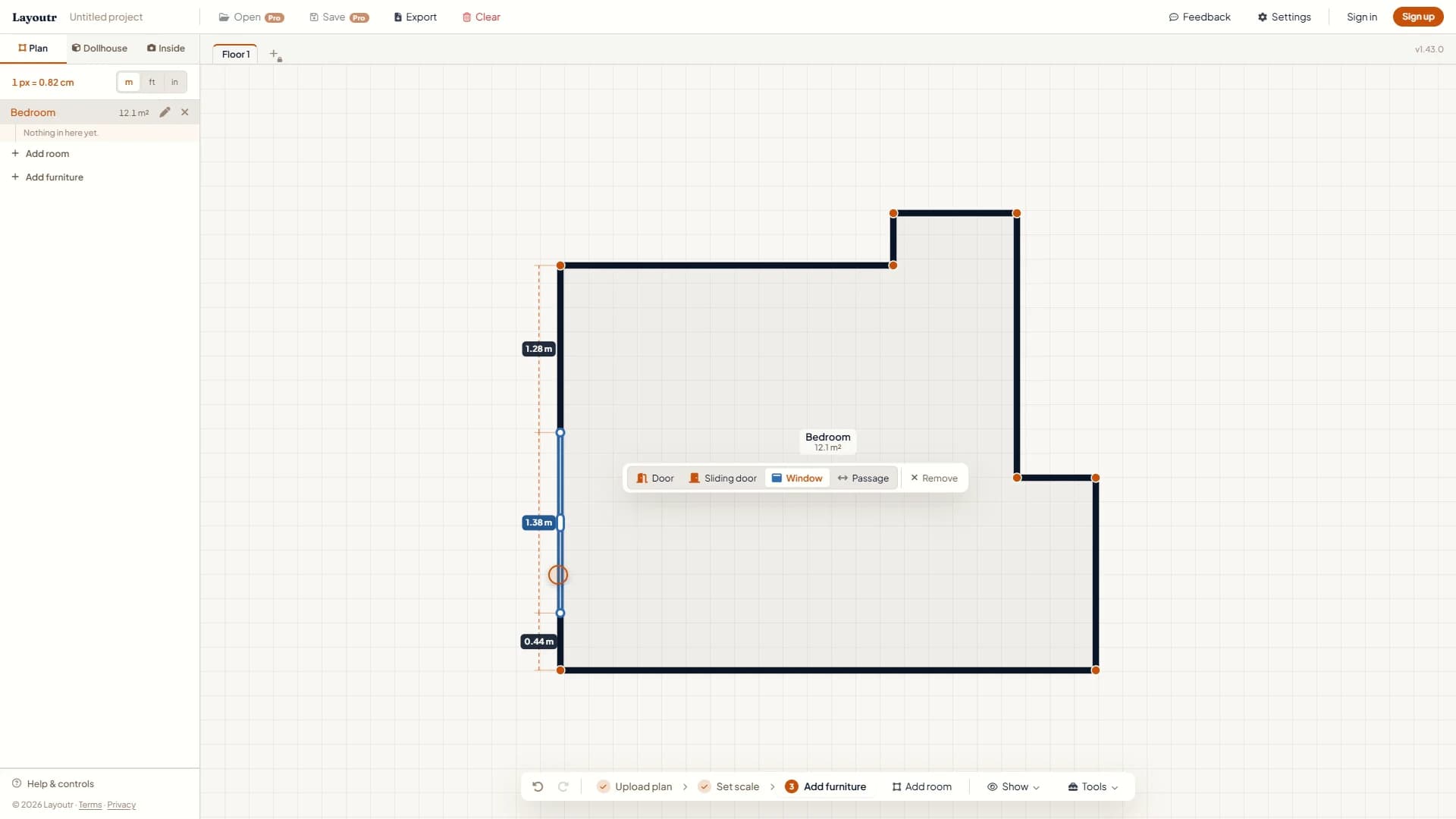Remove the selected wall opening

934,479
